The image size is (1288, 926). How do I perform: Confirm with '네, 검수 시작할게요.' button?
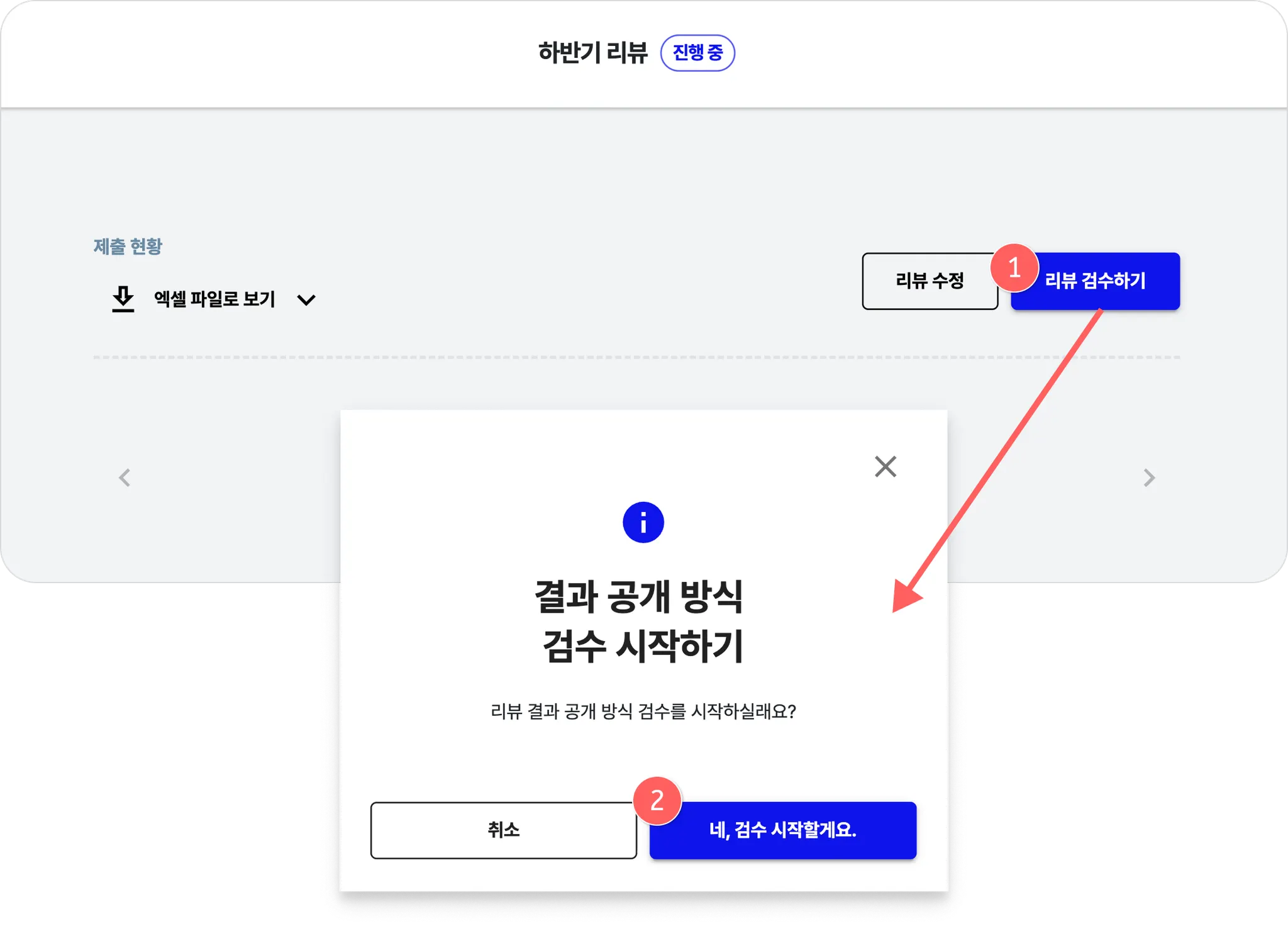pyautogui.click(x=782, y=830)
